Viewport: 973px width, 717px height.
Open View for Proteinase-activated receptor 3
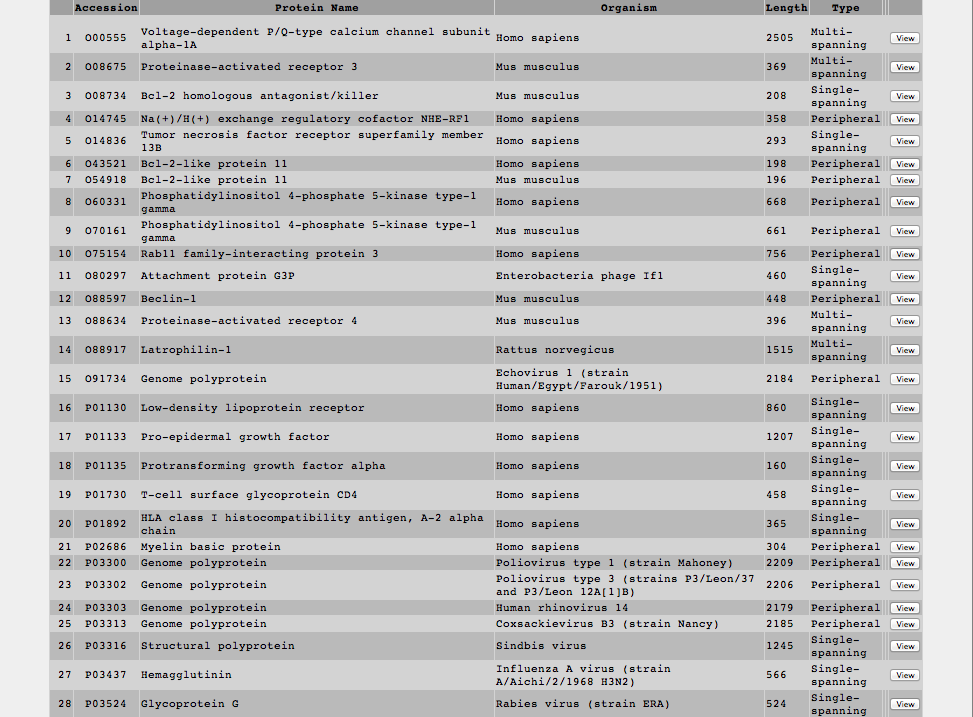pos(904,67)
